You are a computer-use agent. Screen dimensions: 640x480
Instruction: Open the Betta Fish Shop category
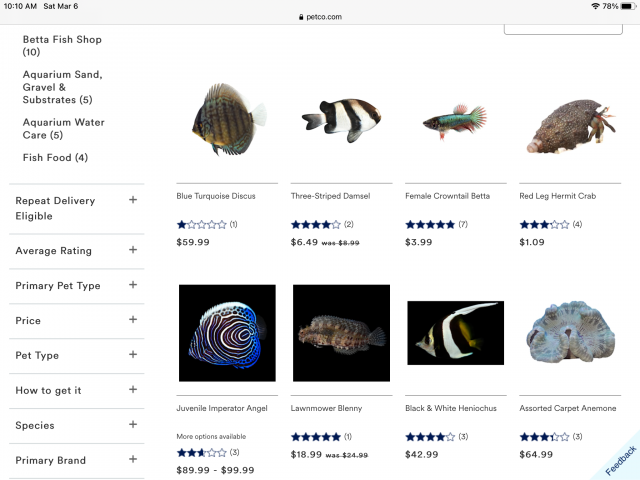tap(62, 45)
